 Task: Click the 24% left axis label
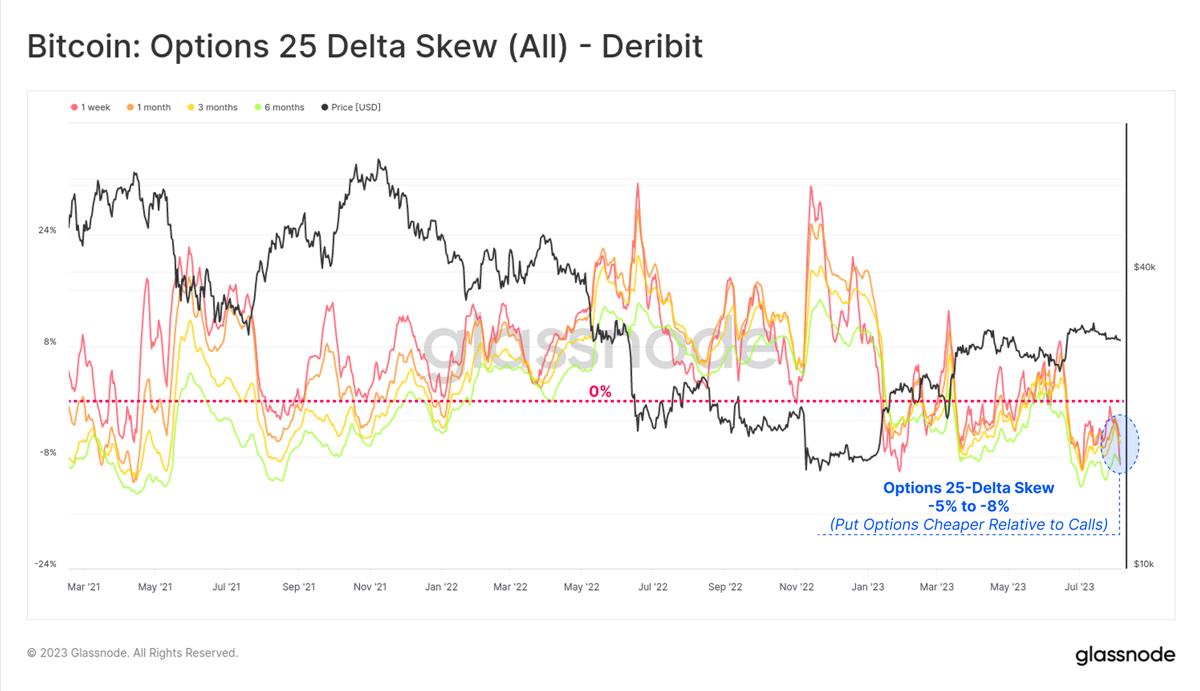(46, 230)
